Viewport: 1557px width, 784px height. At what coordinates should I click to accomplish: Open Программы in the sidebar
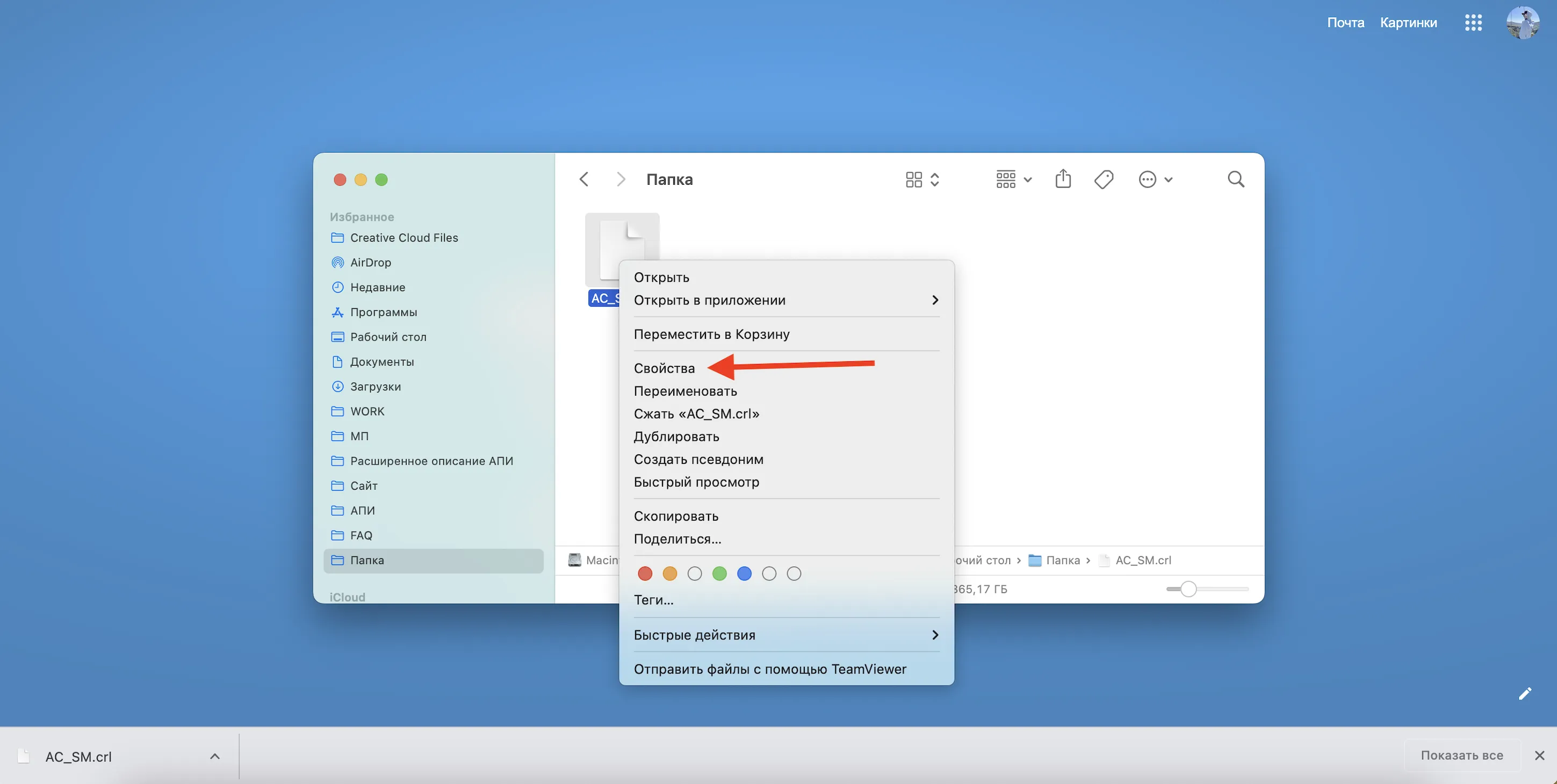pyautogui.click(x=434, y=311)
